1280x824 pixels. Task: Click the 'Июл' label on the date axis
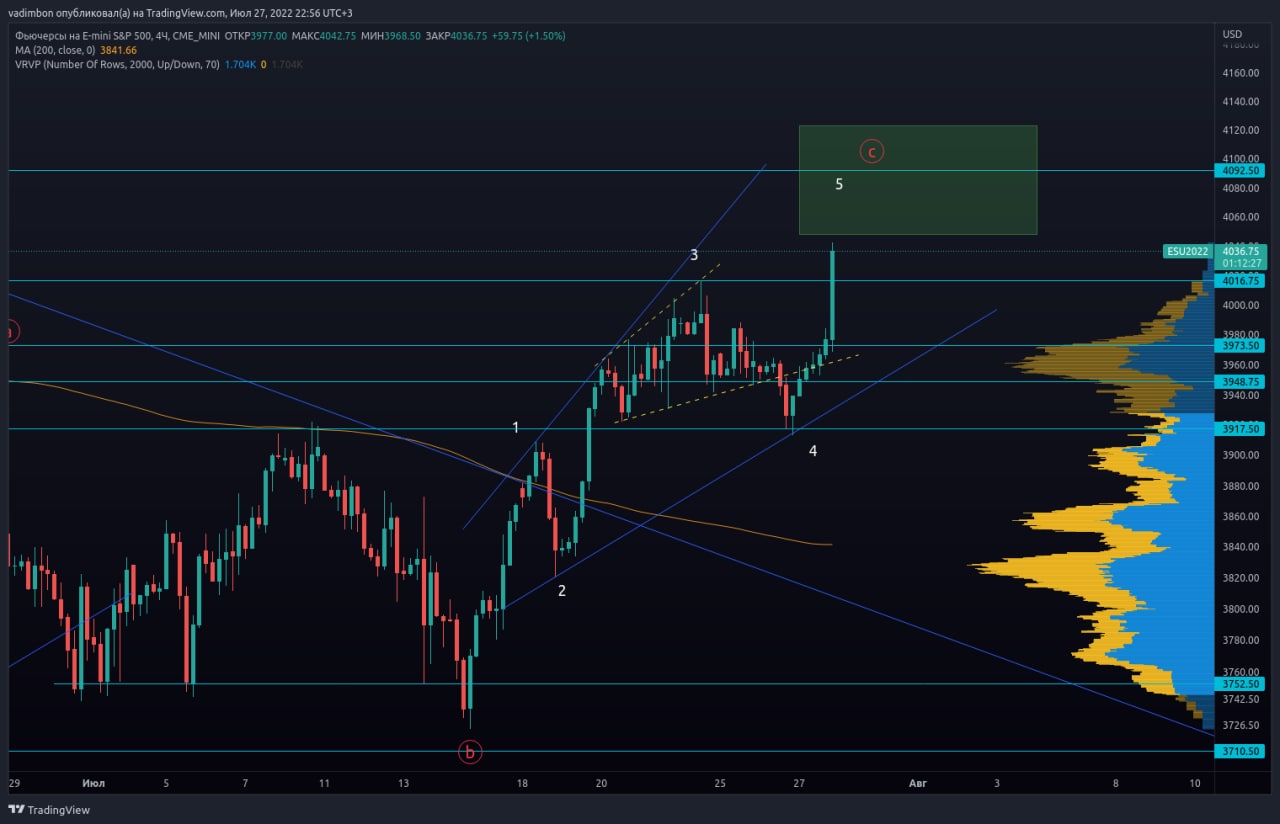(x=94, y=783)
